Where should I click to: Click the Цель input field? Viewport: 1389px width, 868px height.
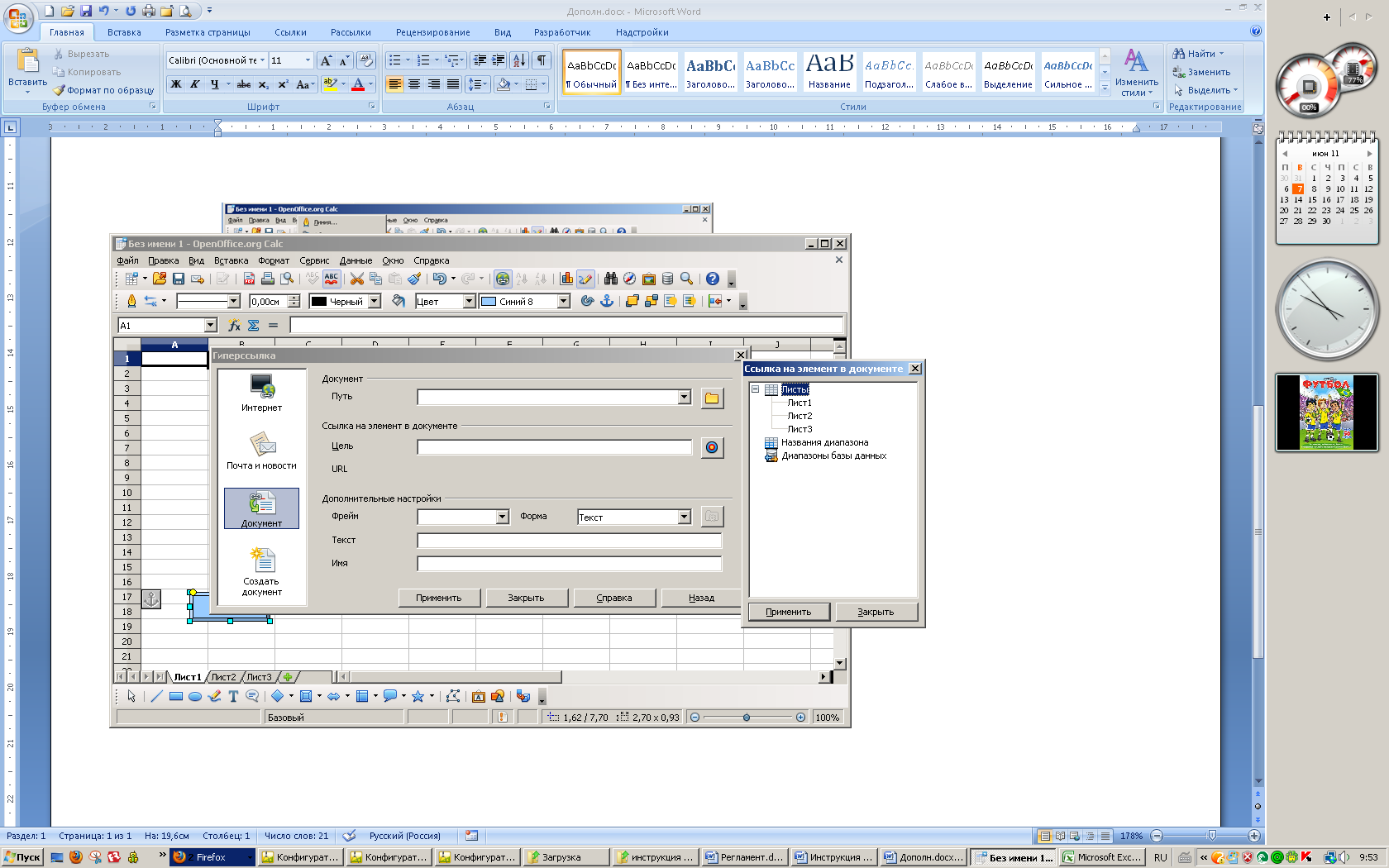point(555,447)
